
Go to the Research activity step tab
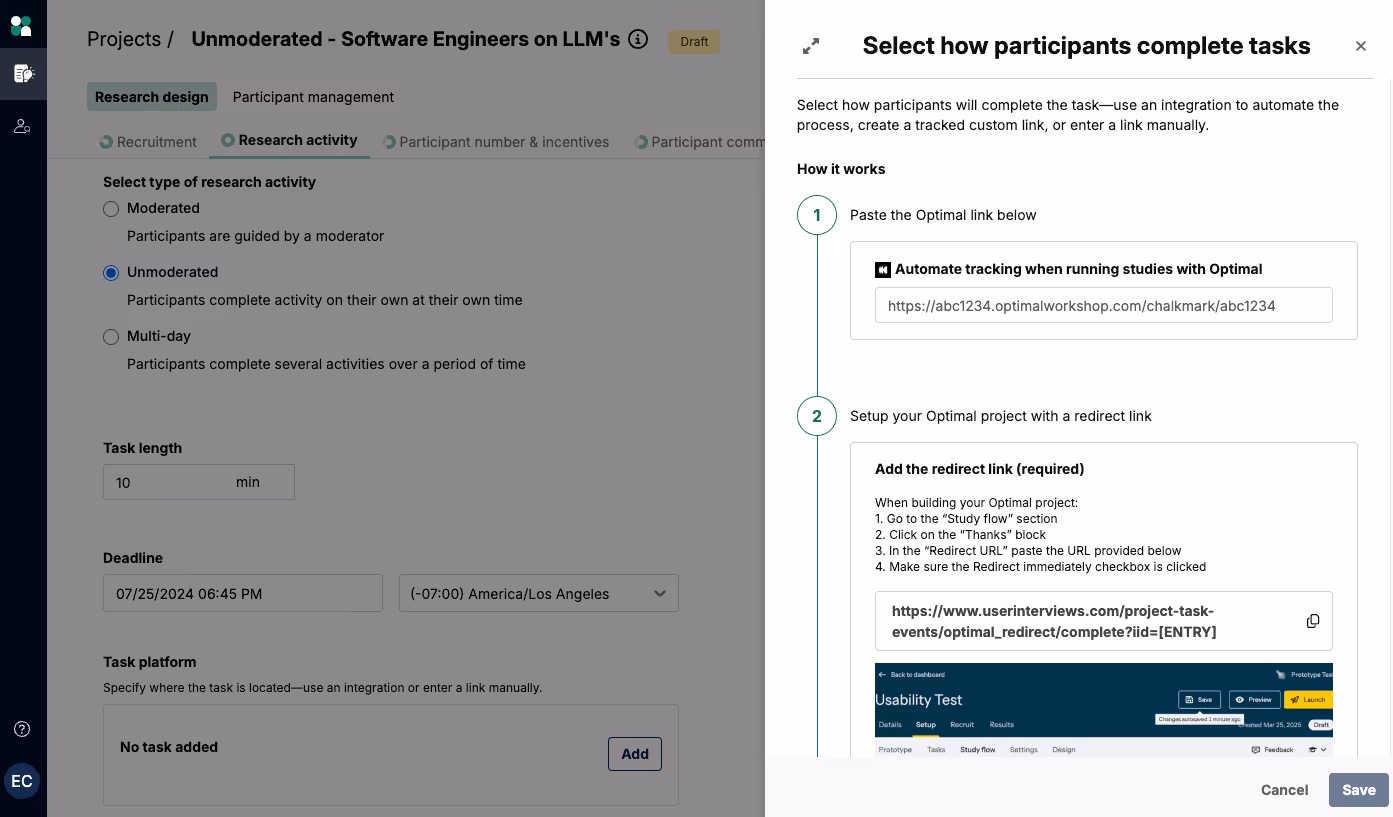tap(289, 140)
